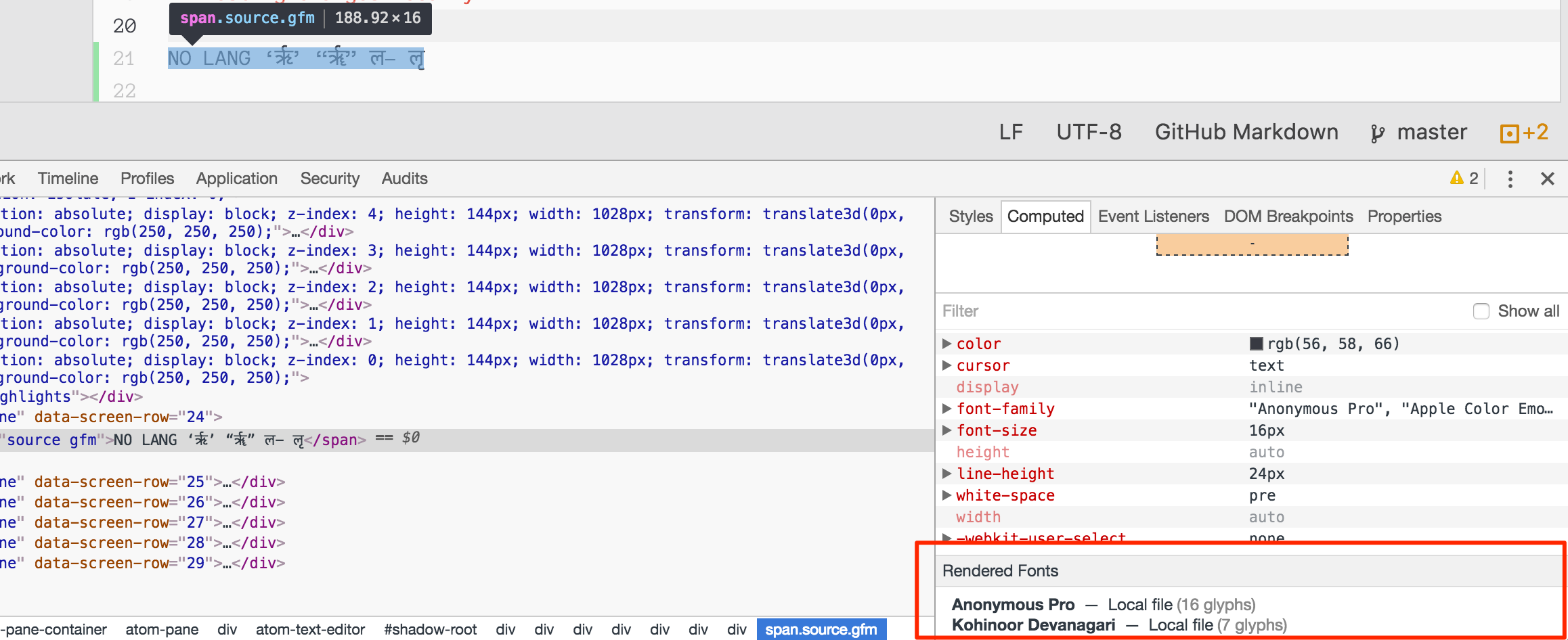
Task: Expand the color computed property
Action: 947,344
